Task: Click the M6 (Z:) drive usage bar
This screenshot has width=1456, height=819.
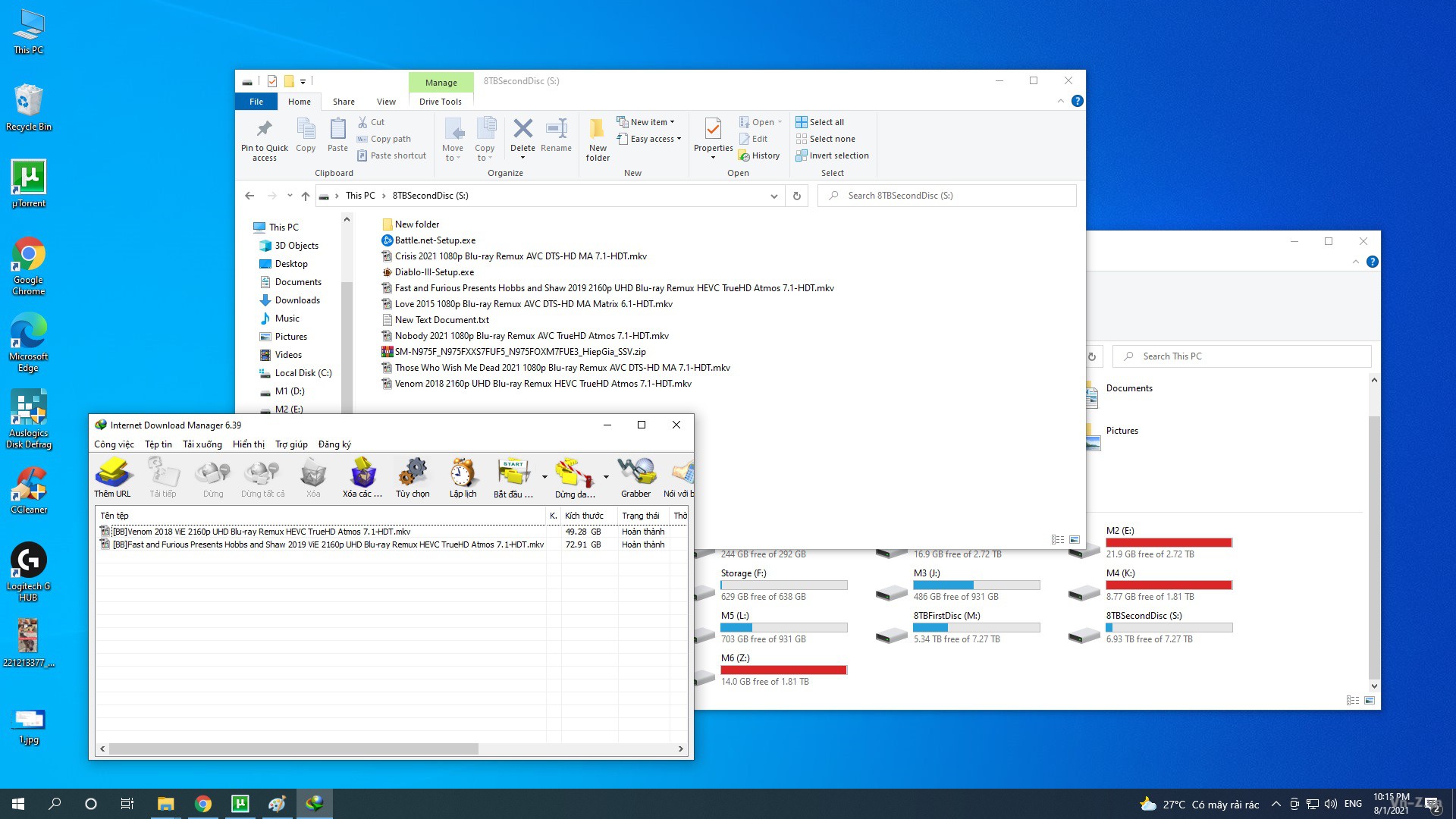Action: [783, 670]
